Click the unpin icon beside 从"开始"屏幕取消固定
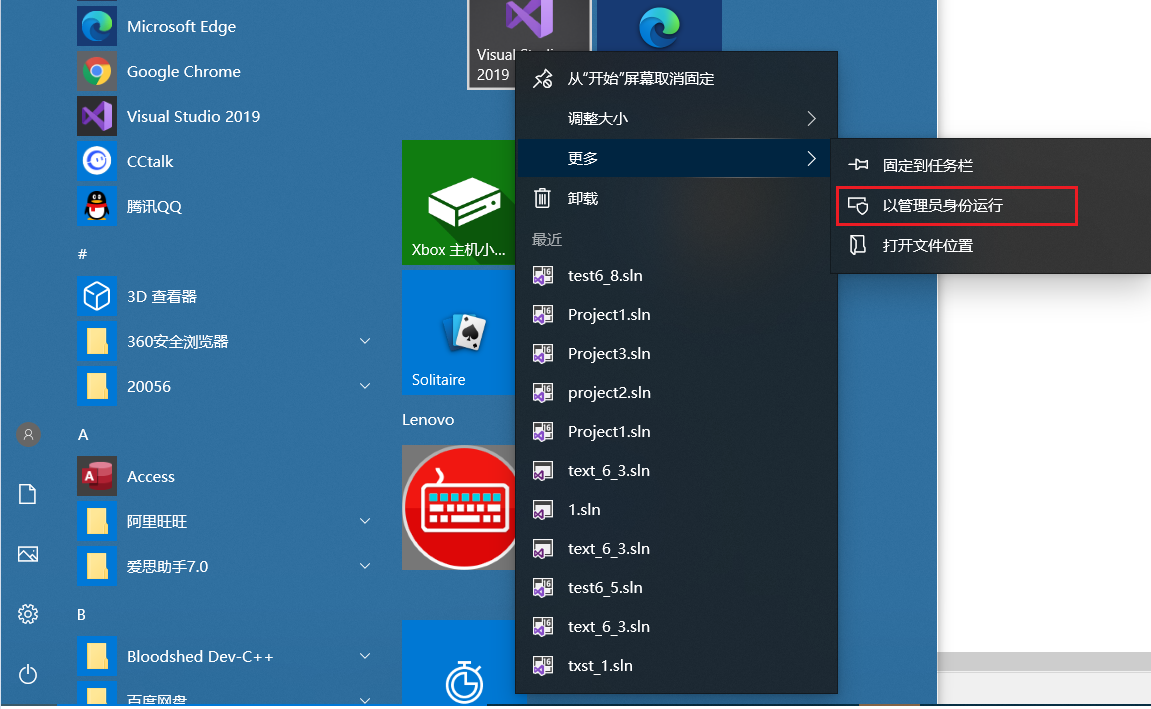Screen dimensions: 1151x709 click(542, 79)
